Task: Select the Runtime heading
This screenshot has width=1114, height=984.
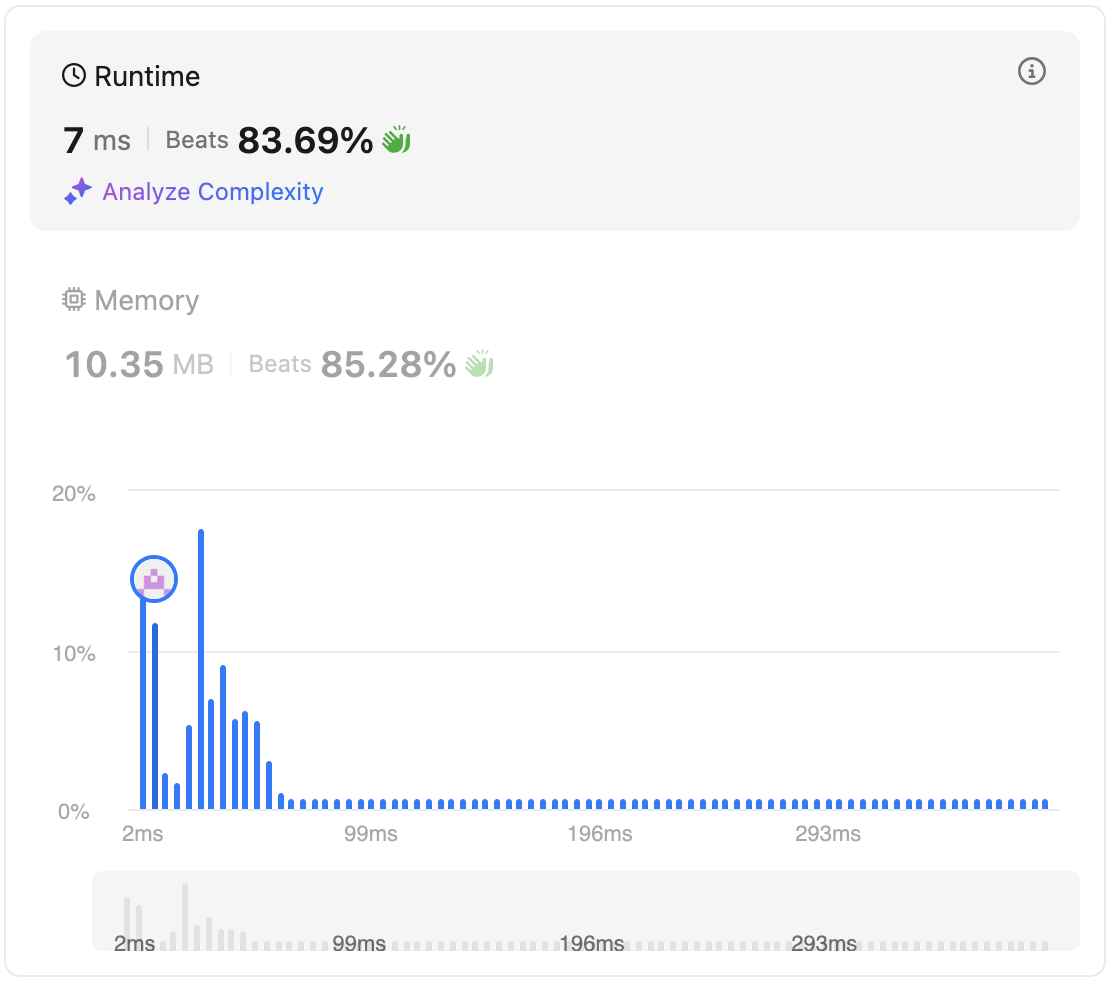Action: coord(147,76)
